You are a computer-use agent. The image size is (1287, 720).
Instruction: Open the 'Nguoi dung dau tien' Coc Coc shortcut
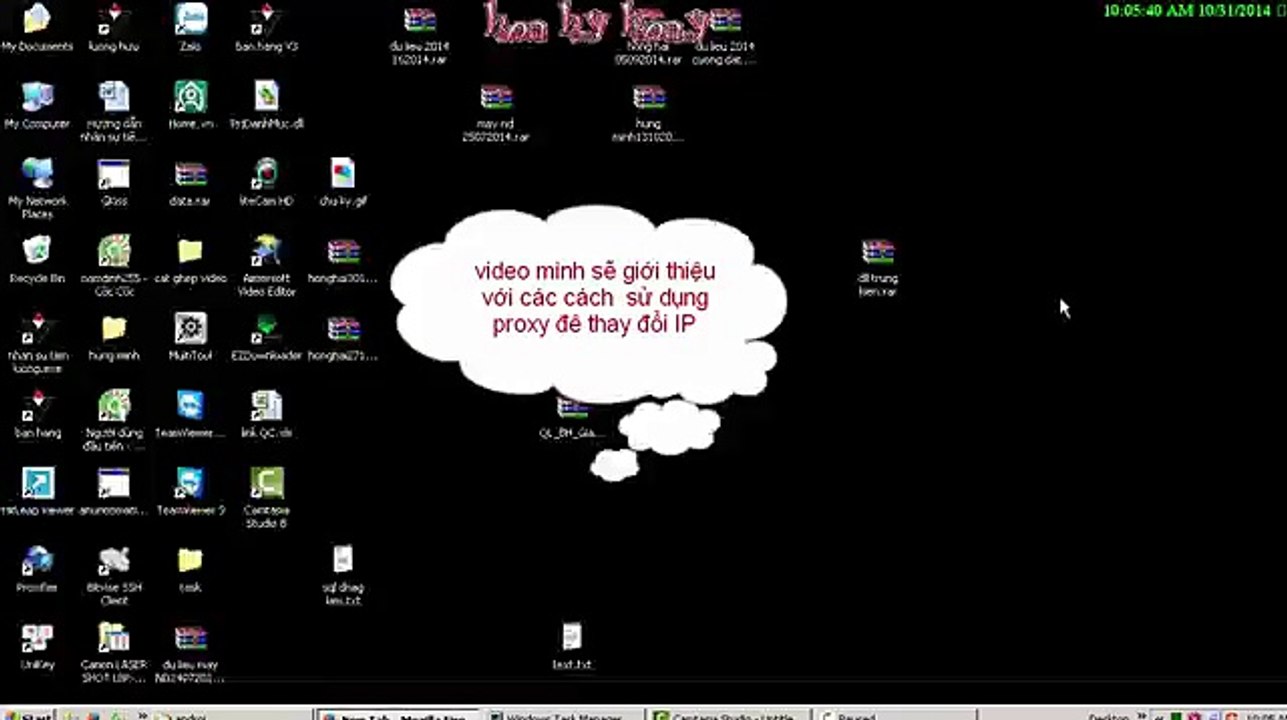114,420
